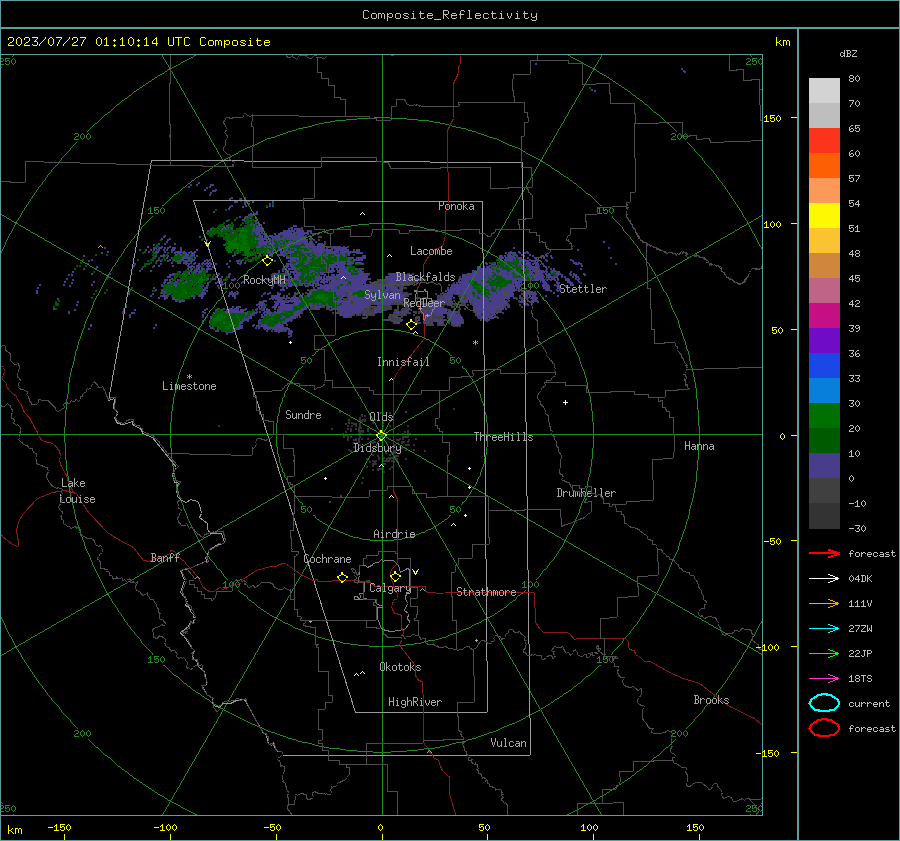Click the RockyMH label
This screenshot has width=900, height=841.
(x=264, y=280)
